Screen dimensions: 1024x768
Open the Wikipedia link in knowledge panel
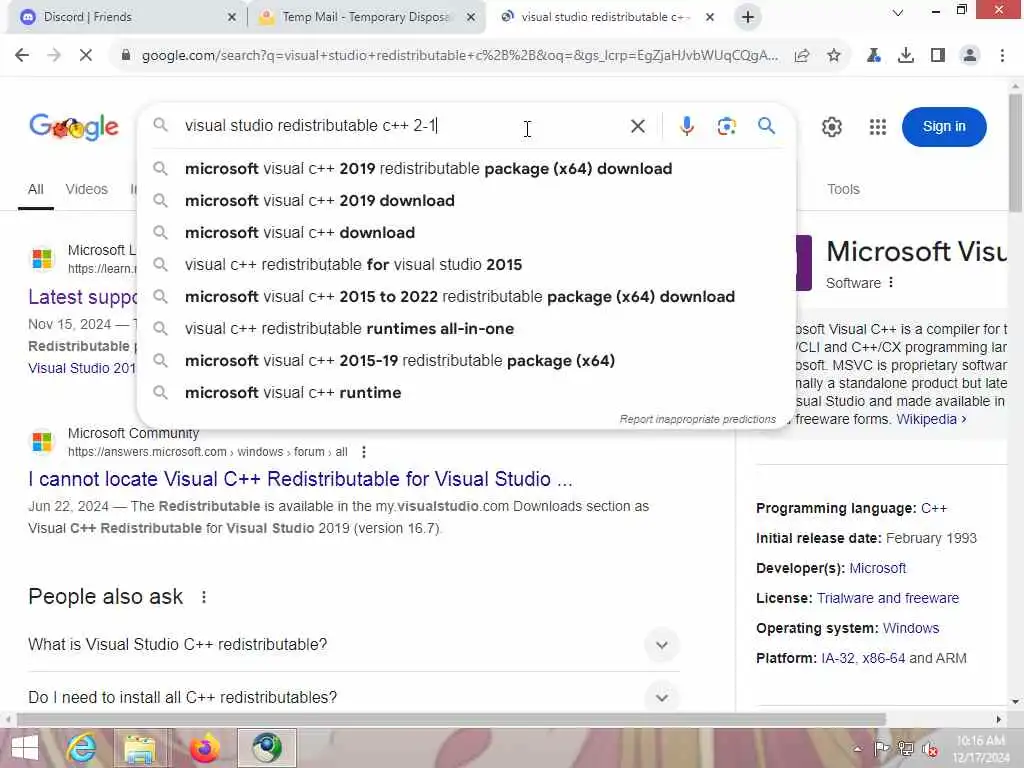click(931, 419)
